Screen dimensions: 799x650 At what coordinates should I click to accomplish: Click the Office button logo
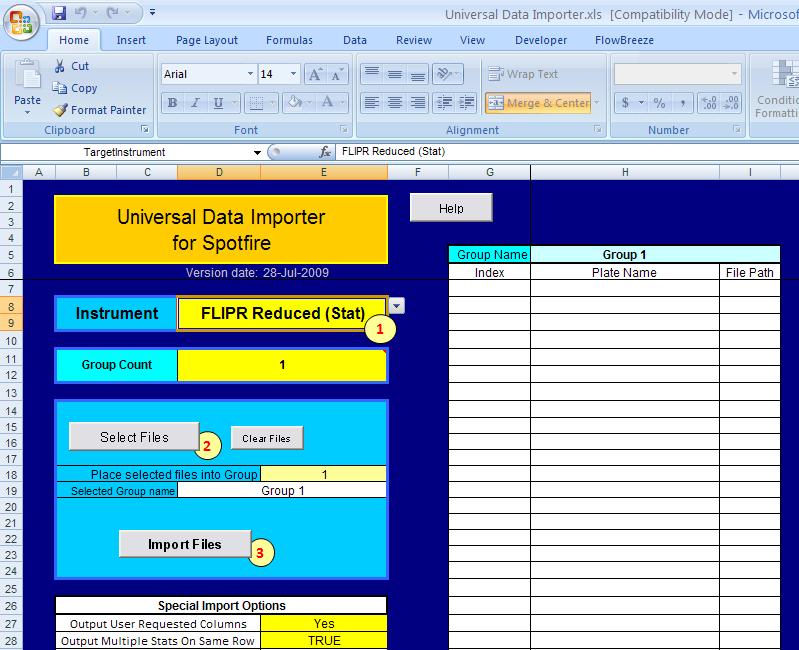coord(21,22)
